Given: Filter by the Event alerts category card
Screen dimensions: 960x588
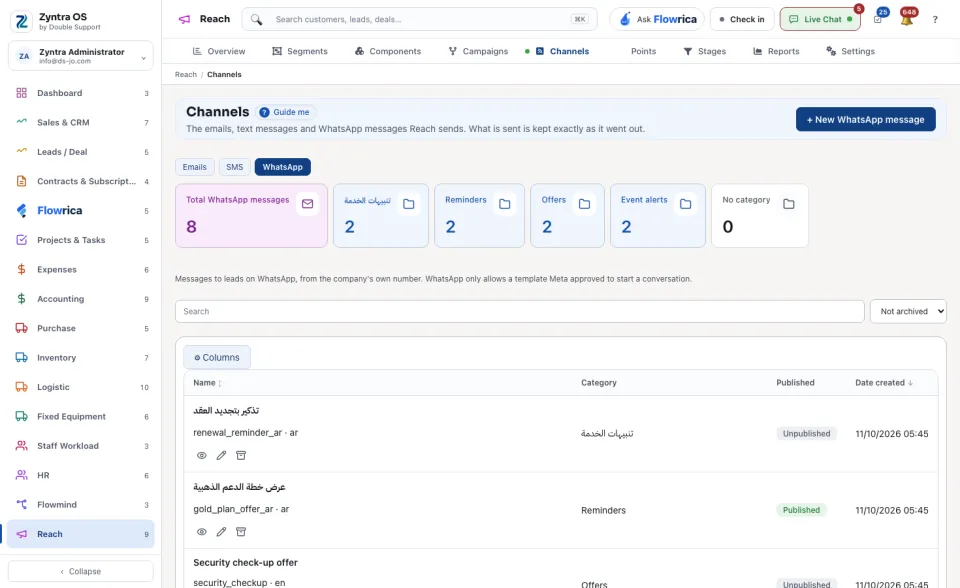Looking at the screenshot, I should (658, 216).
